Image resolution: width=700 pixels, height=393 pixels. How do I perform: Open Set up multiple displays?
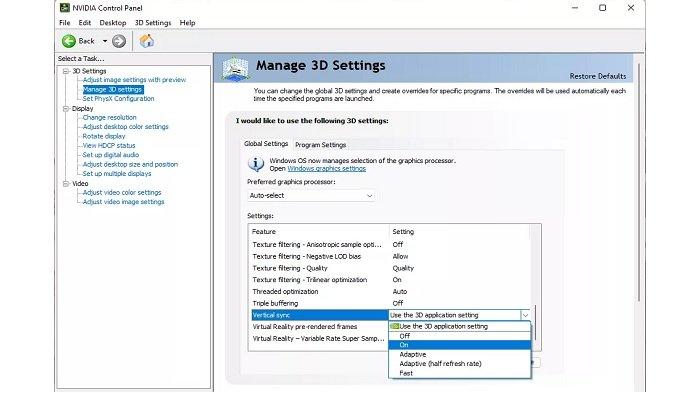click(x=117, y=174)
